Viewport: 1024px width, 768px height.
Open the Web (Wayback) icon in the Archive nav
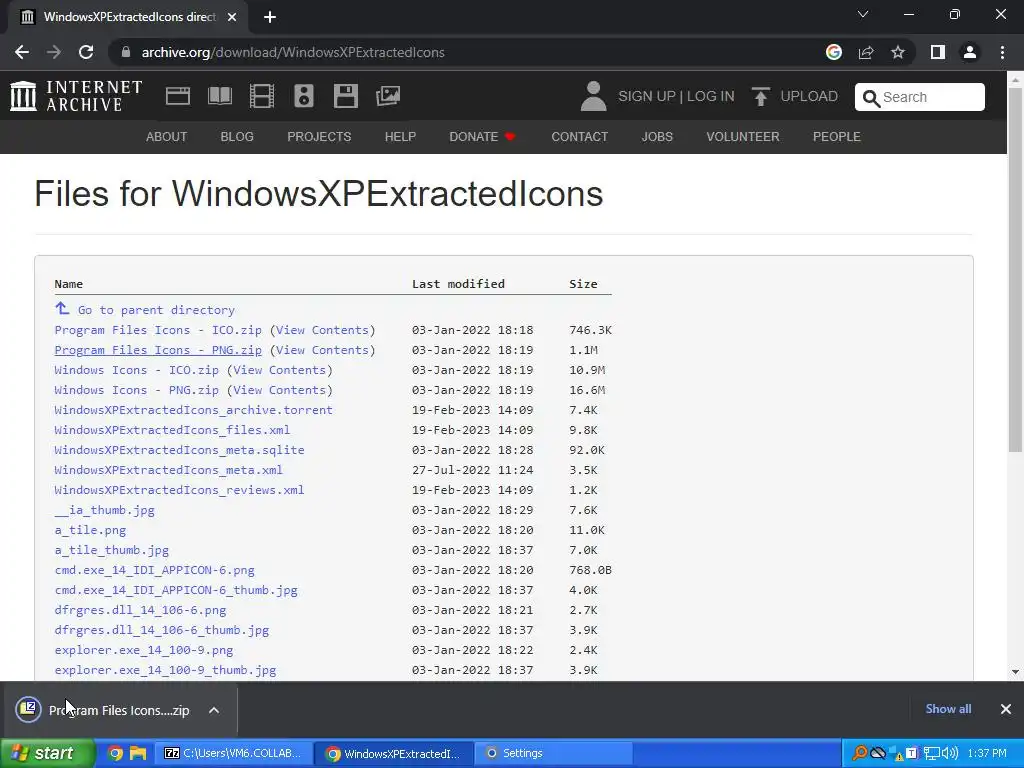tap(178, 96)
